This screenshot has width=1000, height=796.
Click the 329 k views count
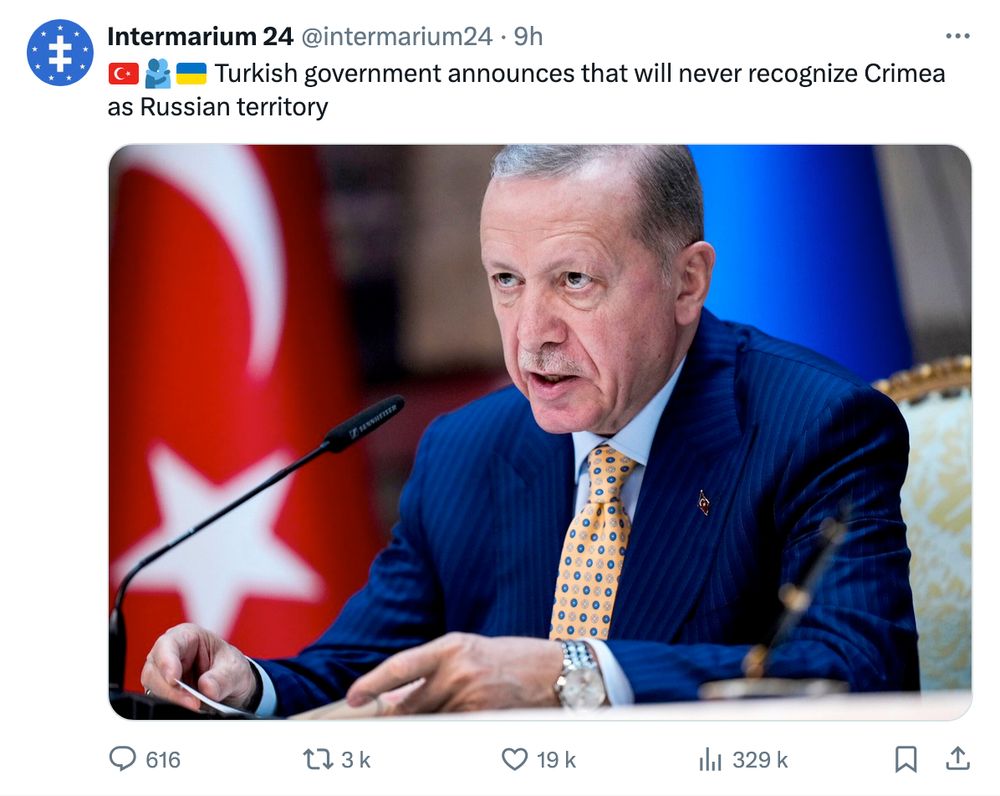[760, 760]
